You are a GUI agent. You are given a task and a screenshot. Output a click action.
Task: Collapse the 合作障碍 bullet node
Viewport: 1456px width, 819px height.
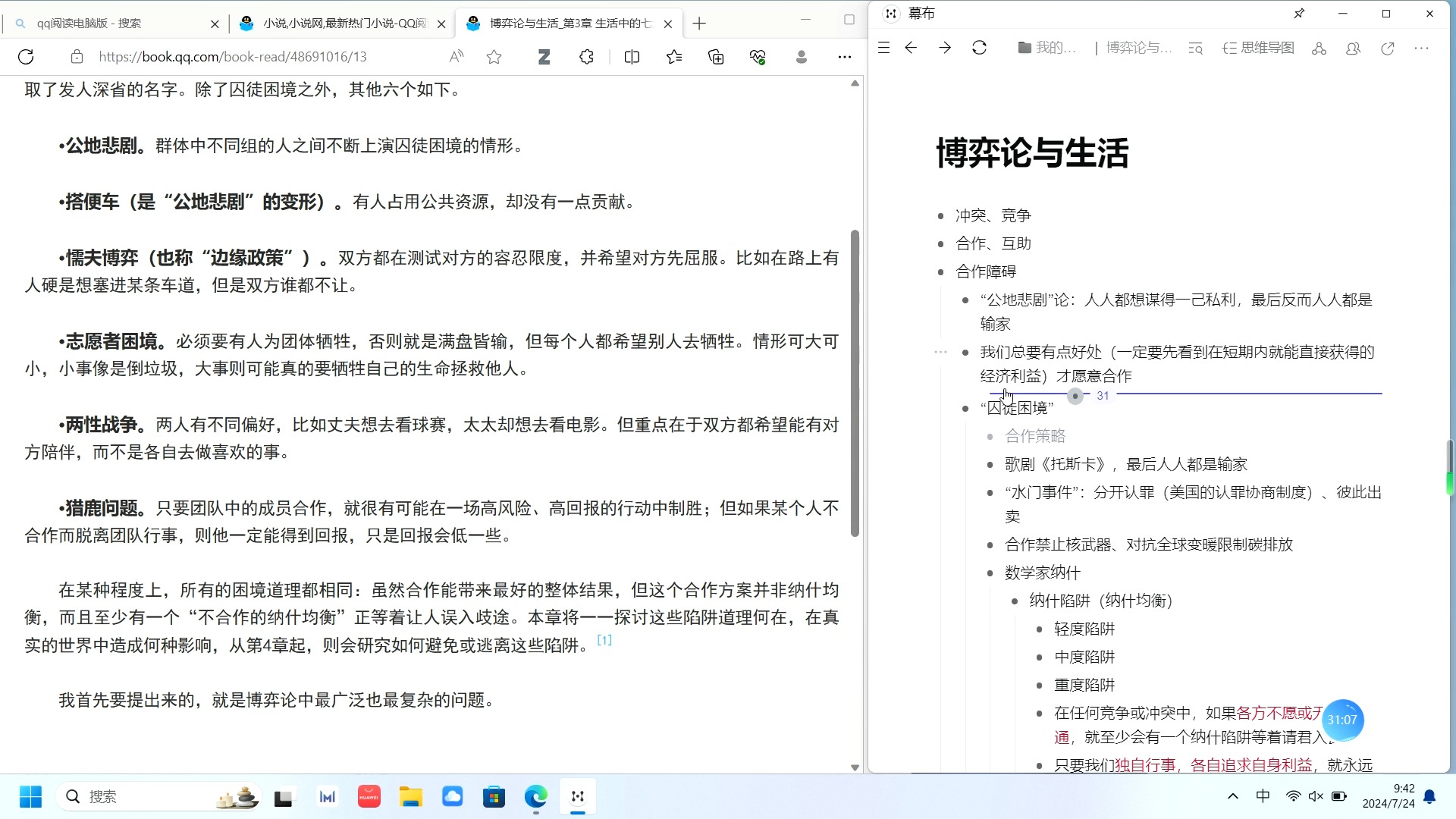point(940,271)
